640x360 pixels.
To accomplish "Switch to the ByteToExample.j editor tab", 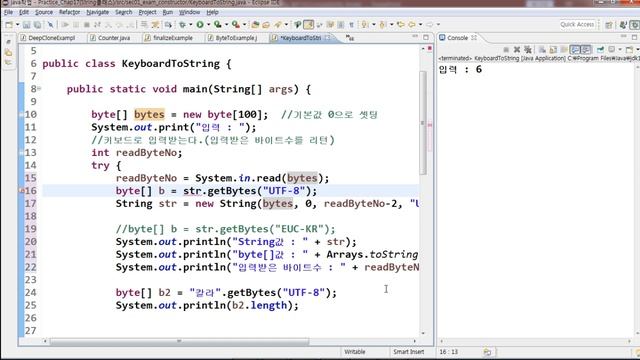I will 236,38.
